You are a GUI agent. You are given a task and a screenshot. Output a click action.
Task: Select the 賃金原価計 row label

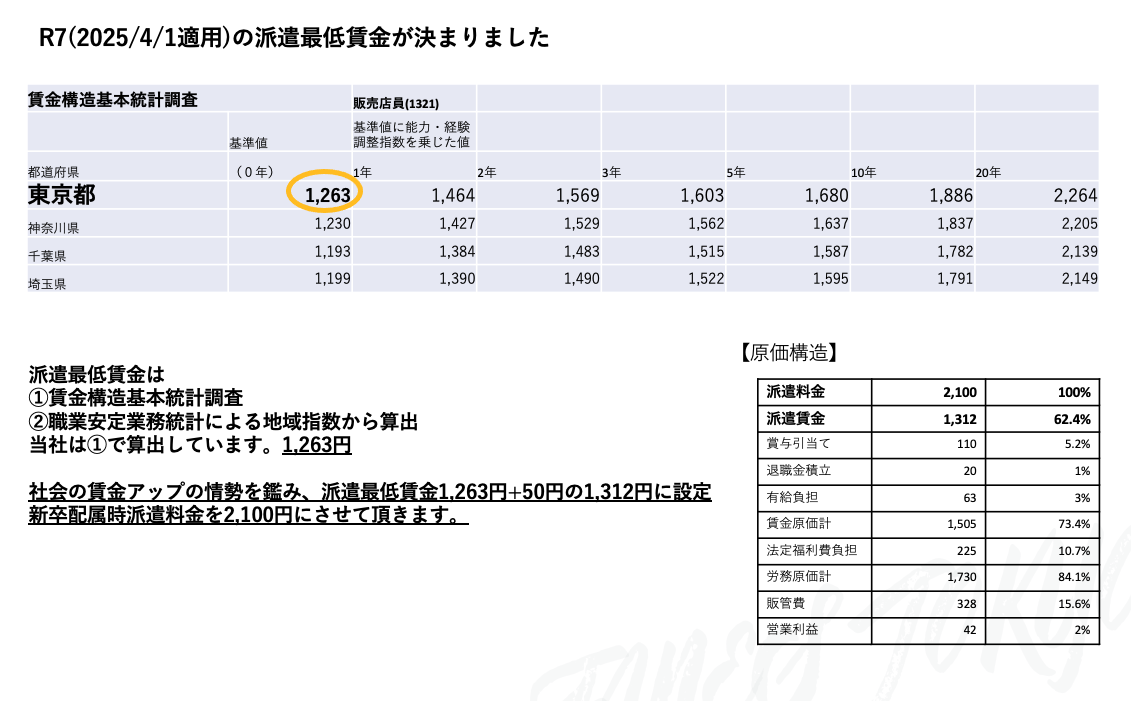click(798, 523)
